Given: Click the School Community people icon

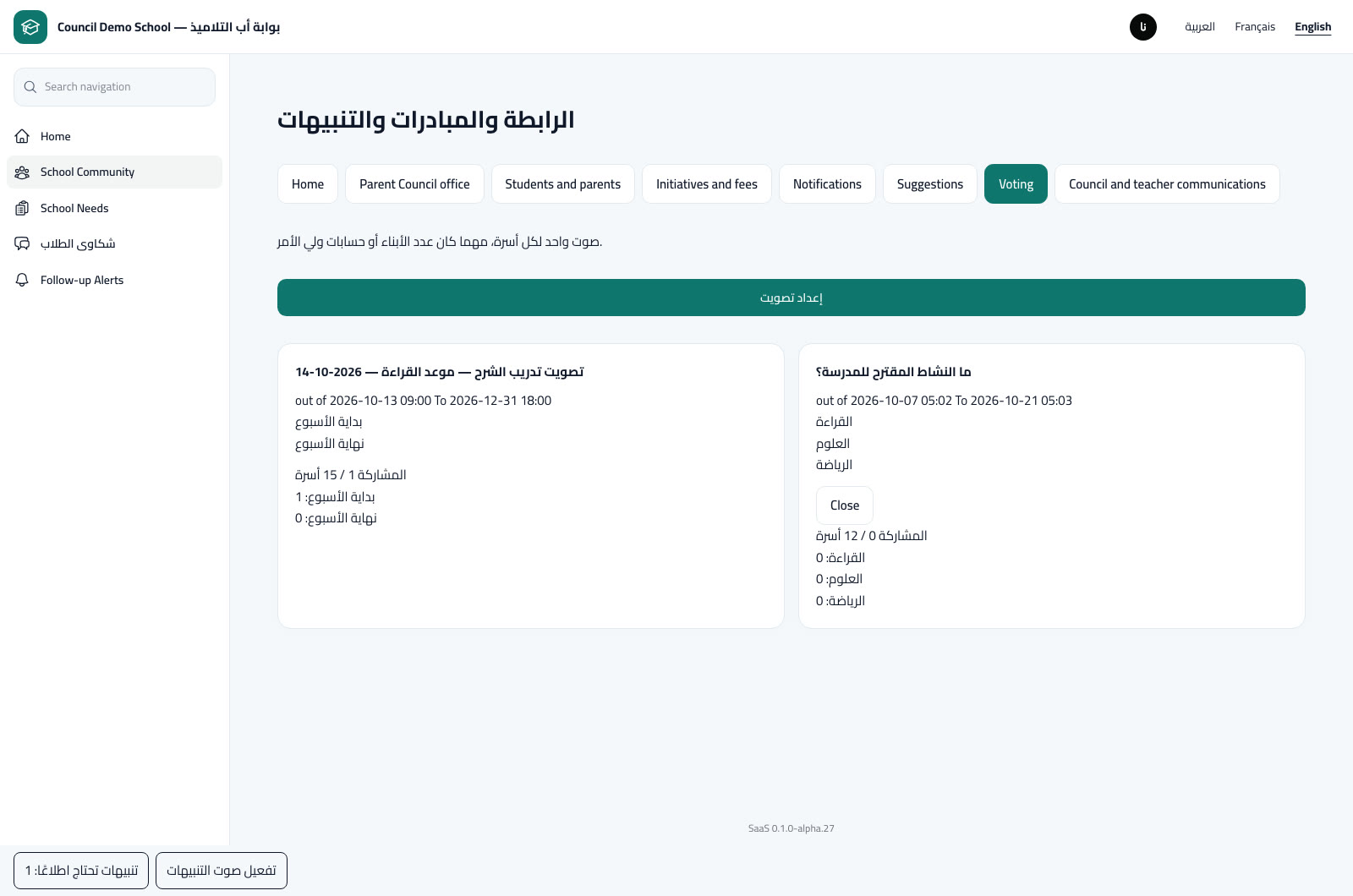Looking at the screenshot, I should click(23, 172).
